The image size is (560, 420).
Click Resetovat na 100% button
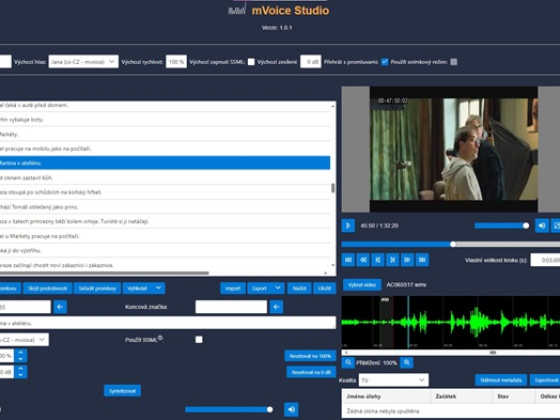(310, 356)
